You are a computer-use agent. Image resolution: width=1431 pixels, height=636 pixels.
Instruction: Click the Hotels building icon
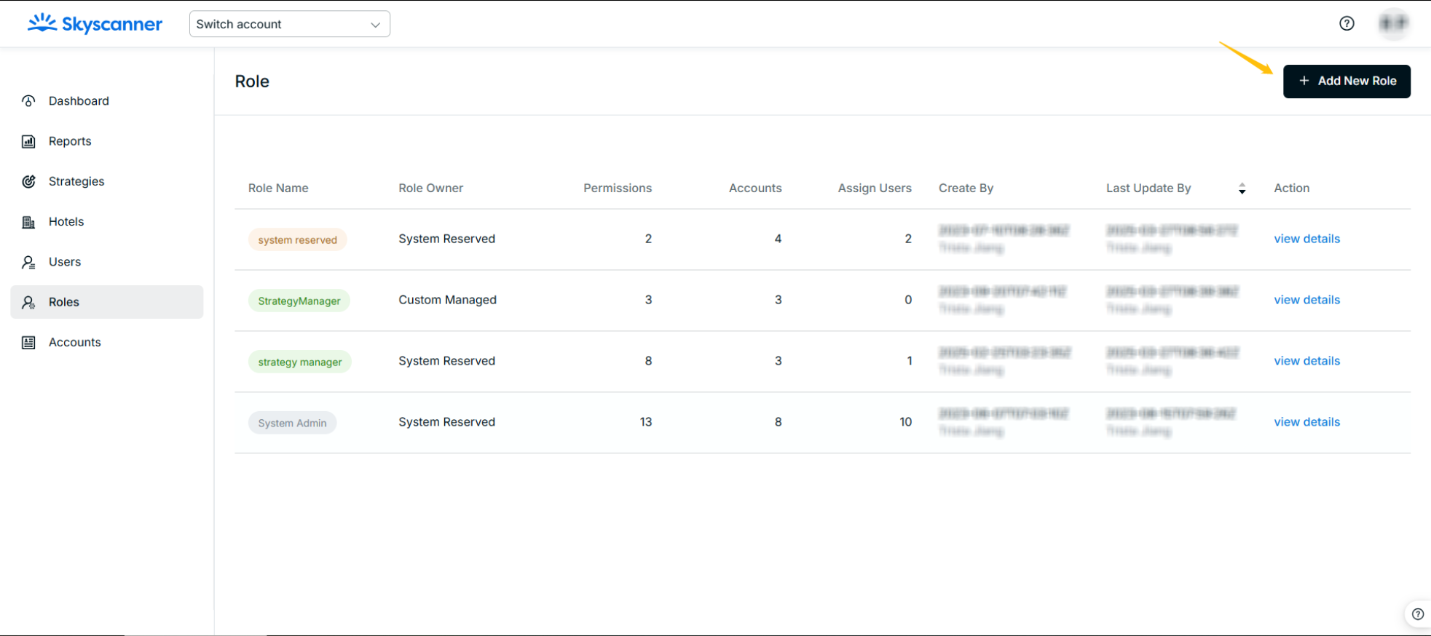(29, 222)
